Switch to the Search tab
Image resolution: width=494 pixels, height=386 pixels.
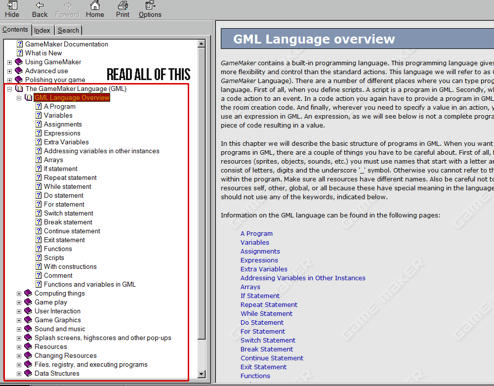pyautogui.click(x=68, y=30)
